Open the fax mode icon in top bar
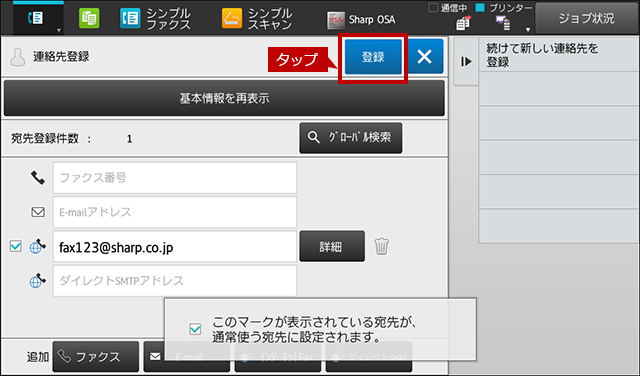This screenshot has width=640, height=376. (36, 18)
